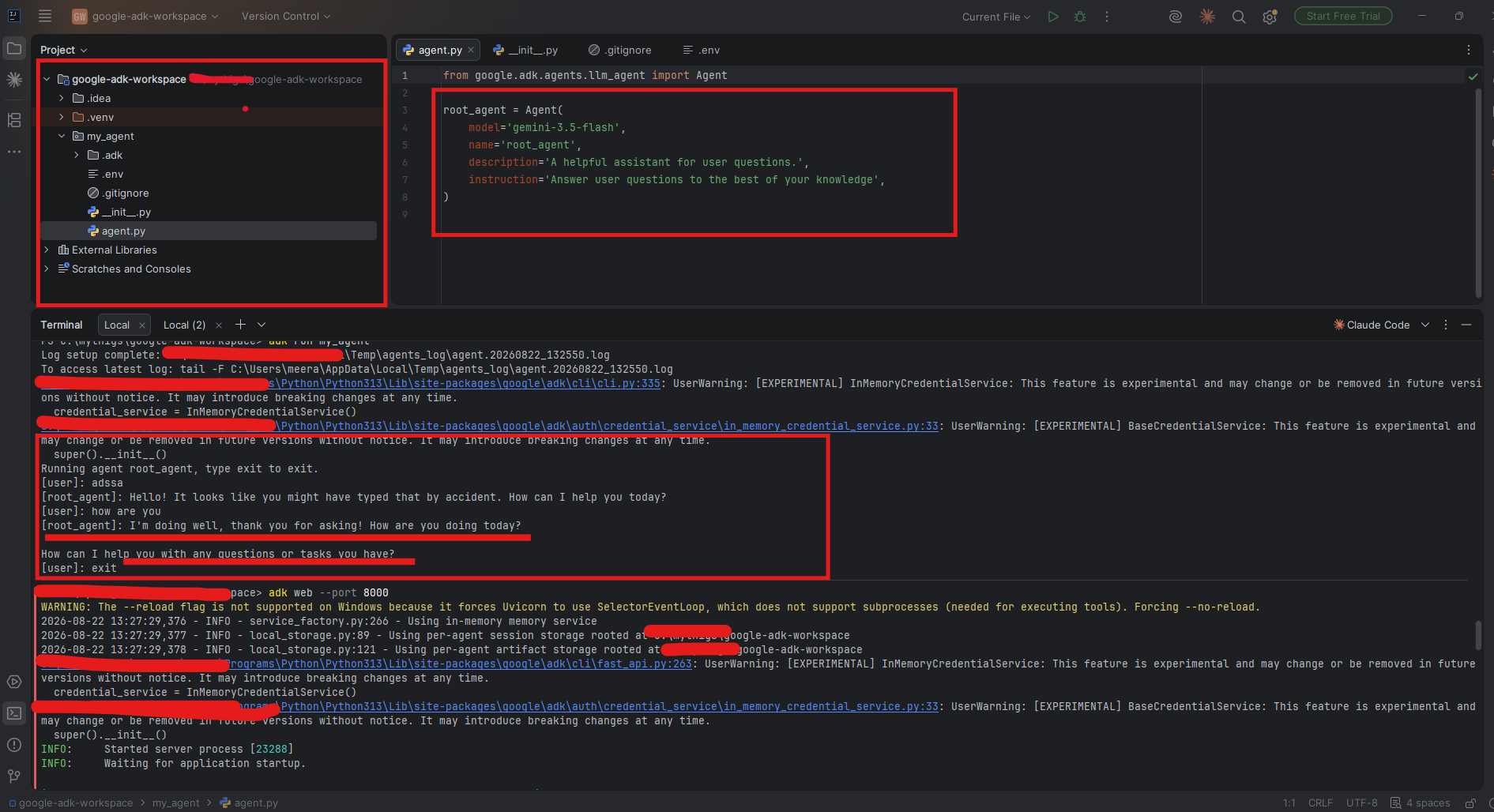1494x812 pixels.
Task: Open the main hamburger menu
Action: point(45,16)
